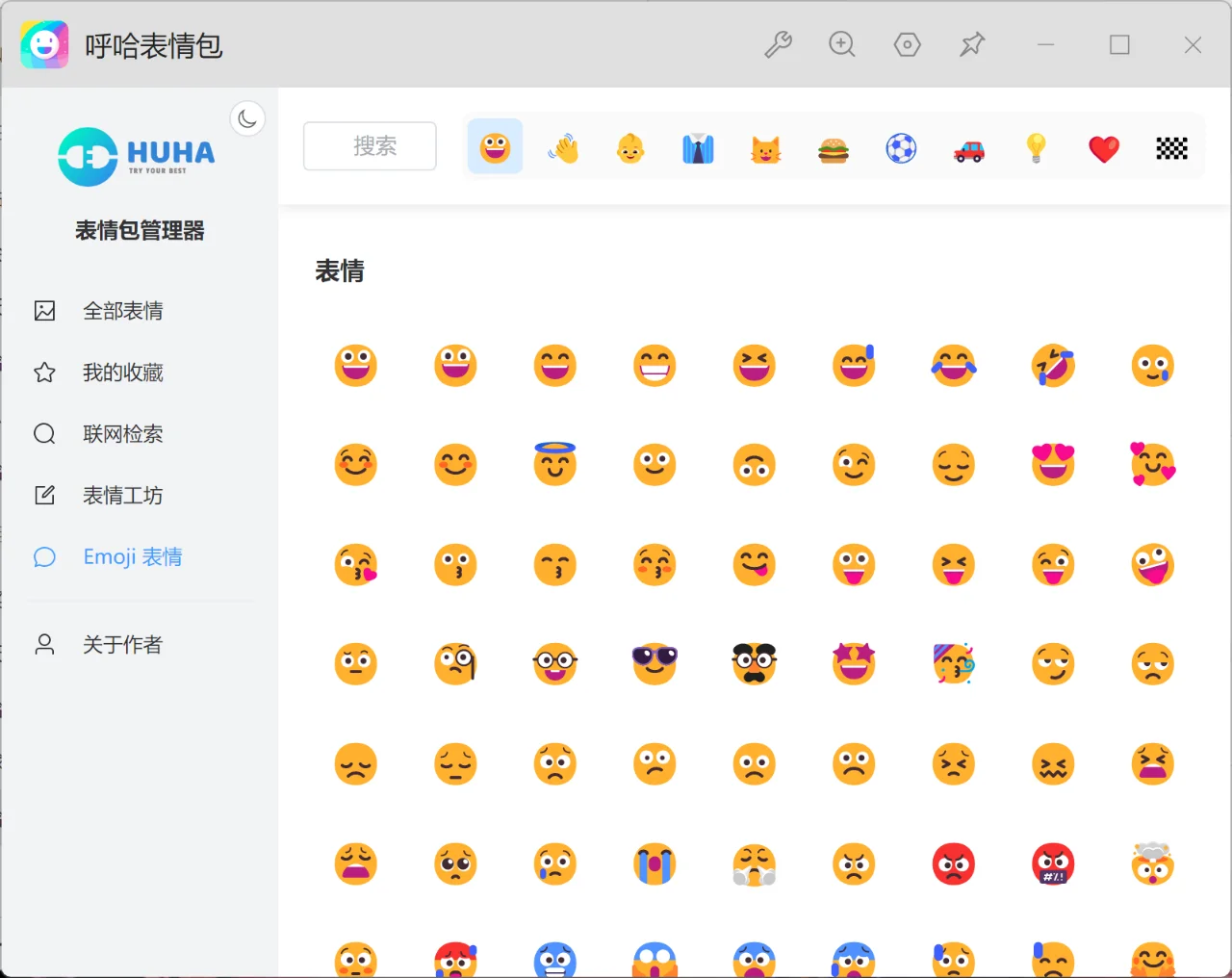
Task: Pin the window always on top
Action: (972, 44)
